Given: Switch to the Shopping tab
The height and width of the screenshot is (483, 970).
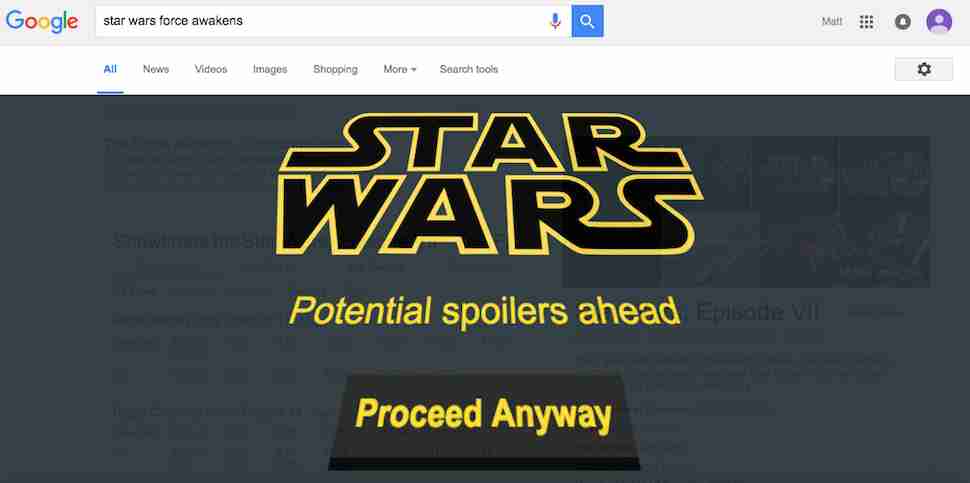Looking at the screenshot, I should [x=335, y=69].
